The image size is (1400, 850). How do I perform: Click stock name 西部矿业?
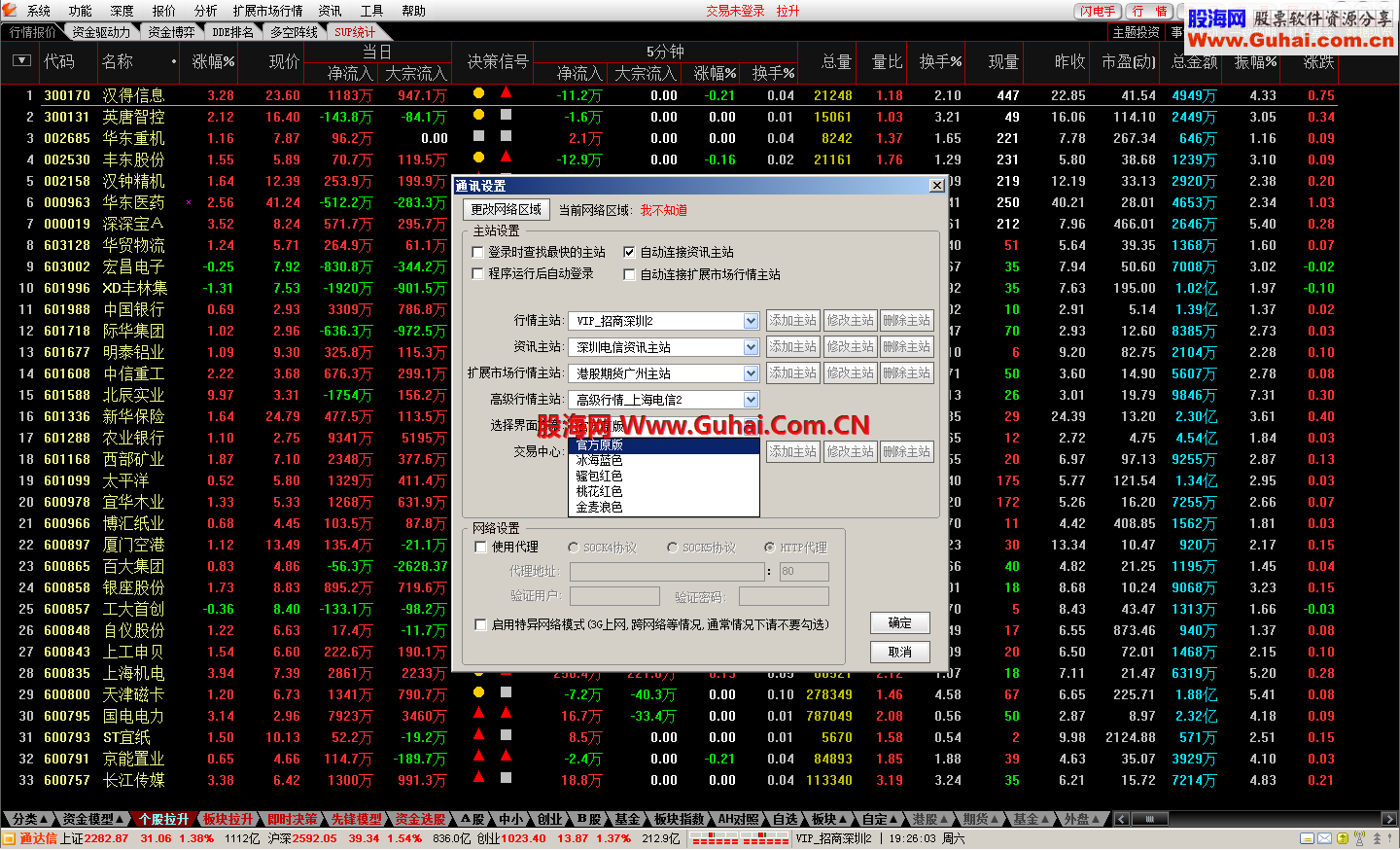134,459
